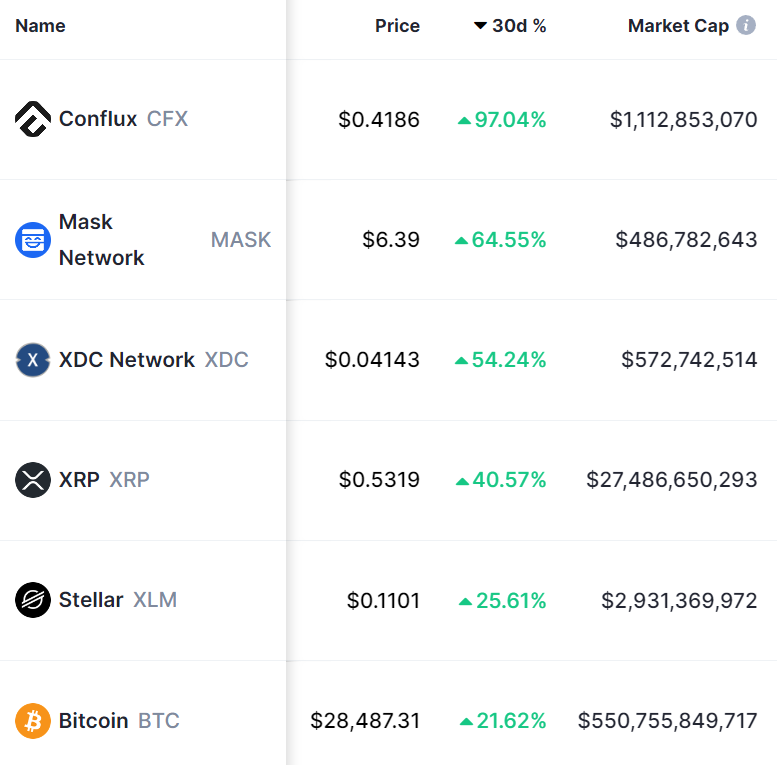The height and width of the screenshot is (765, 777).
Task: Click the 30d % sort arrow
Action: (480, 26)
